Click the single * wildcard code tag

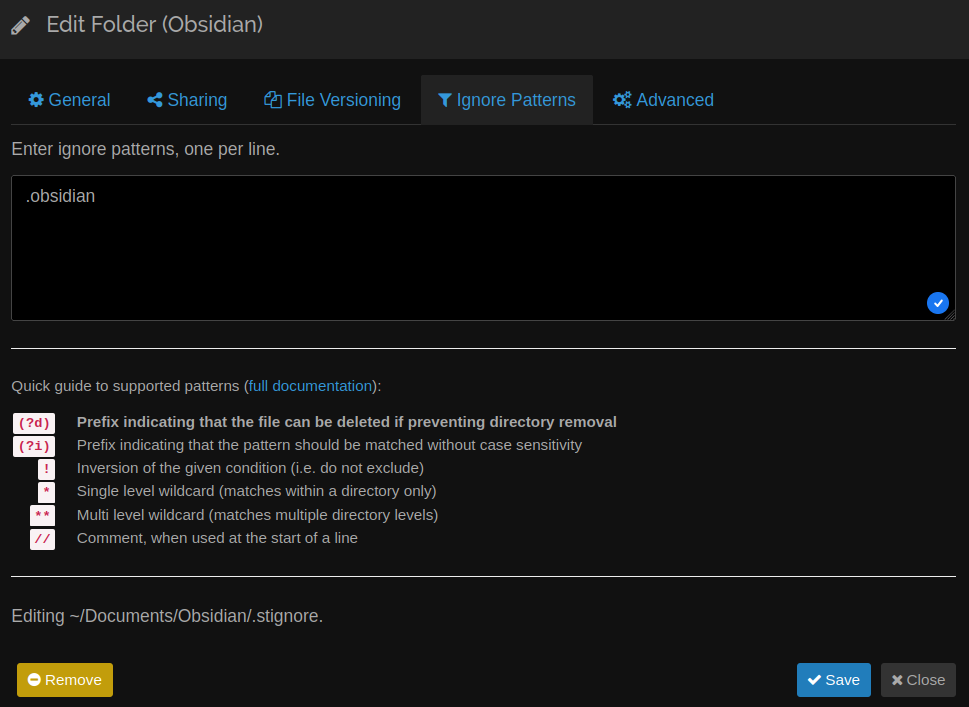pyautogui.click(x=46, y=493)
